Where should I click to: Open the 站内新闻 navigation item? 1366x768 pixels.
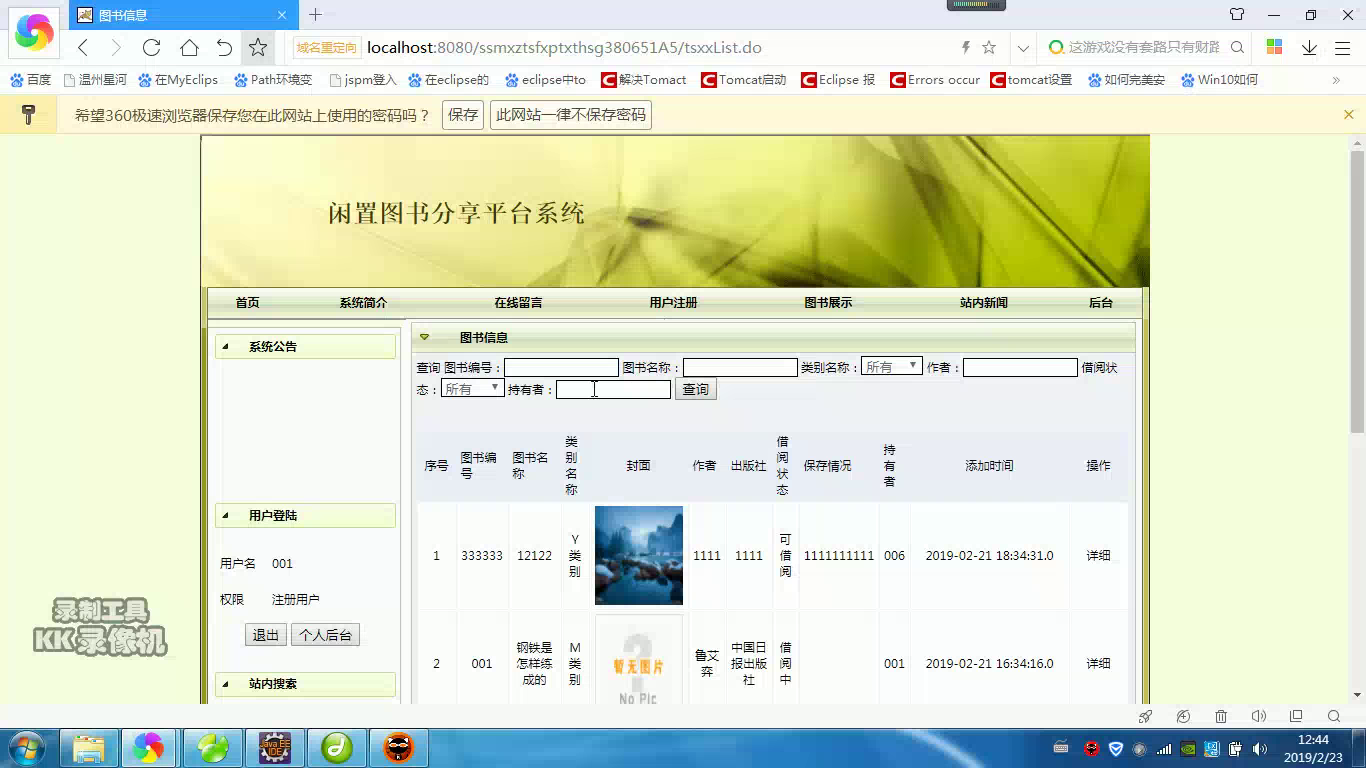(x=984, y=302)
